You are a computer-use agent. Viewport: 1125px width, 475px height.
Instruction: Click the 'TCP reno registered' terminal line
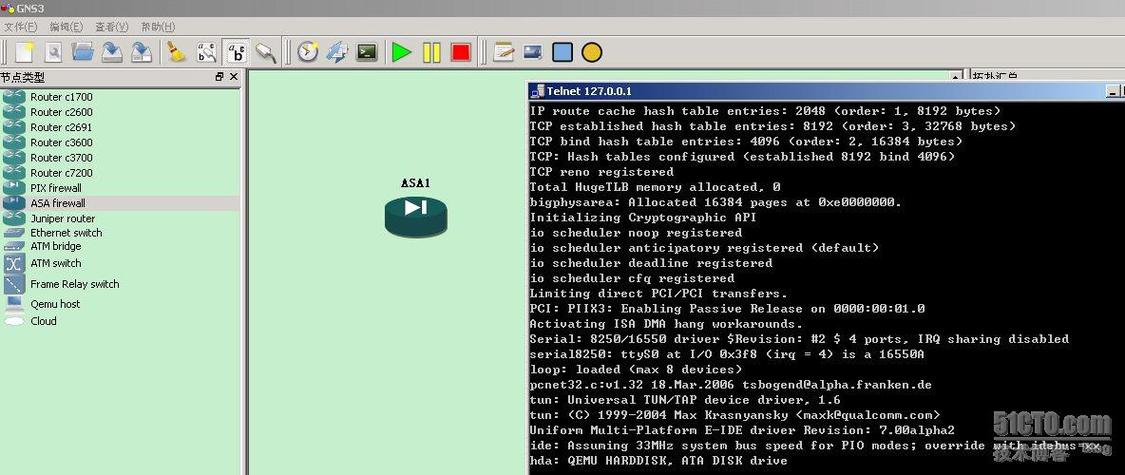pos(601,172)
